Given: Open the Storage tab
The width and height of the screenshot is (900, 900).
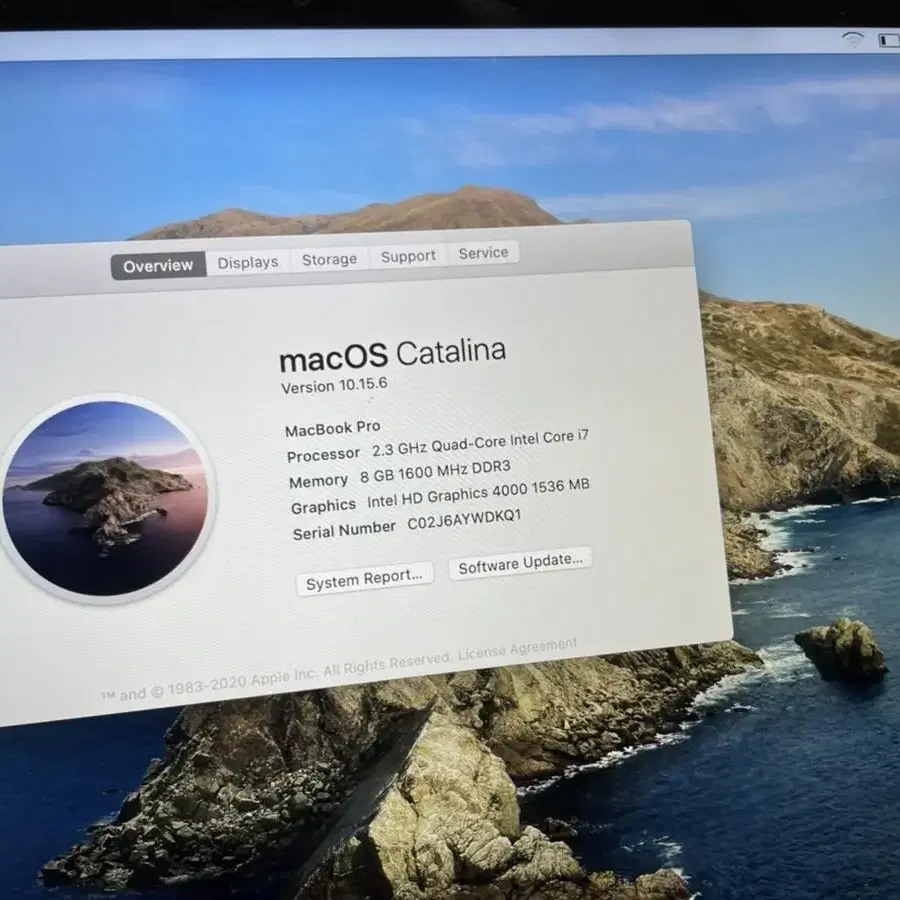Looking at the screenshot, I should point(329,259).
